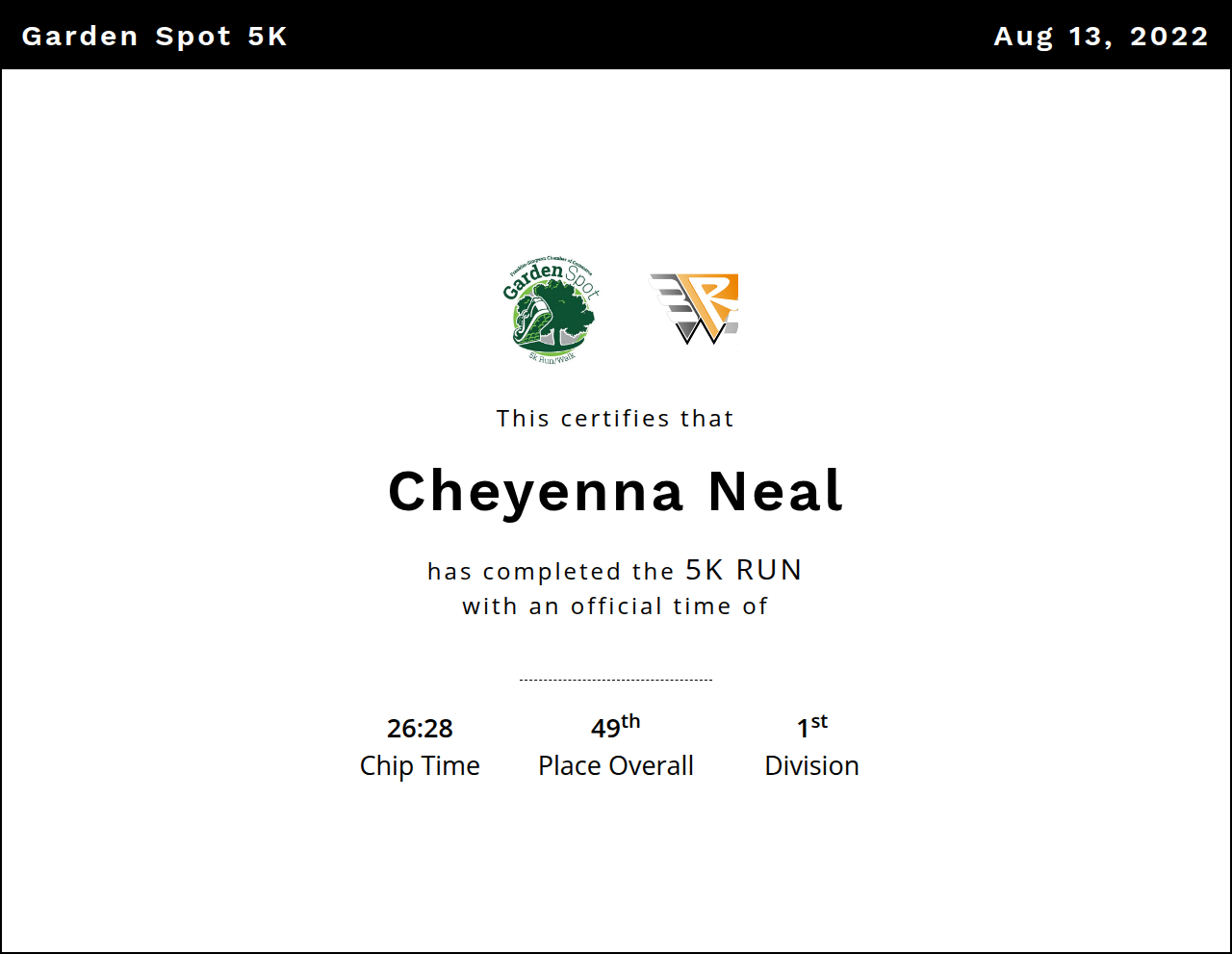The height and width of the screenshot is (954, 1232).
Task: Click the 5k Run/Walk caption under logo
Action: (x=552, y=357)
